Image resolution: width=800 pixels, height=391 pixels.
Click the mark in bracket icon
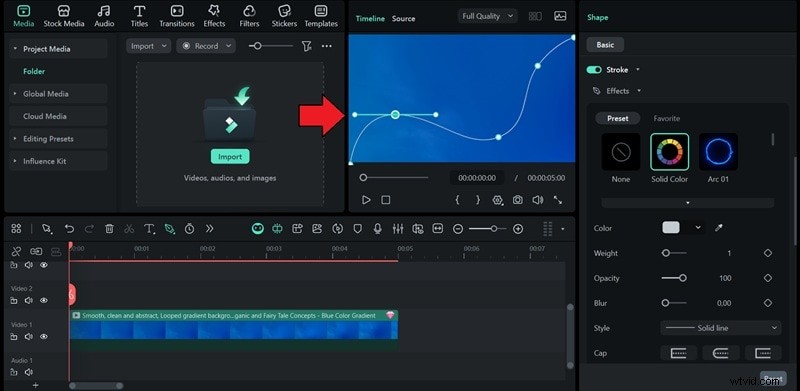pyautogui.click(x=457, y=200)
